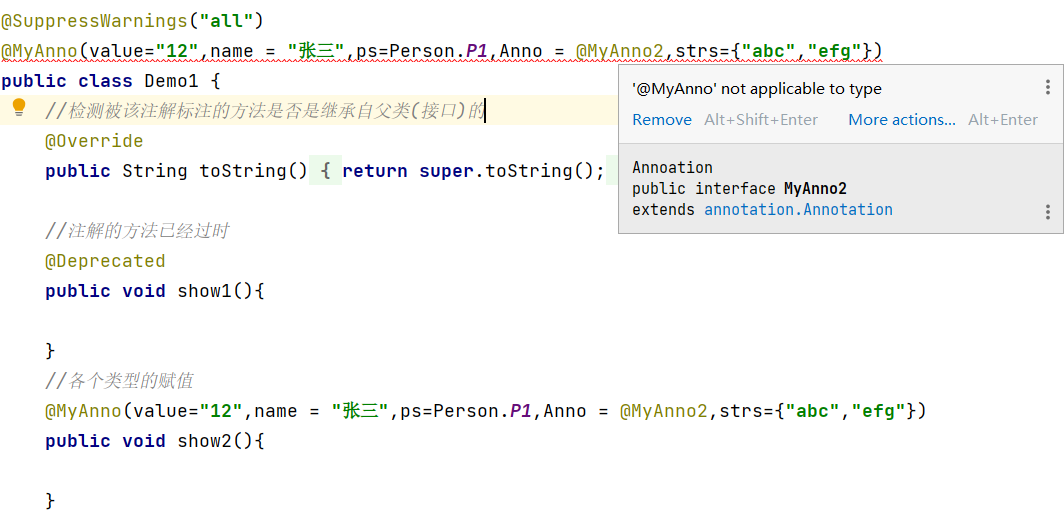Screen dimensions: 1064x513
Task: Click the underlined @MyAnno above class Demo1
Action: tap(39, 51)
